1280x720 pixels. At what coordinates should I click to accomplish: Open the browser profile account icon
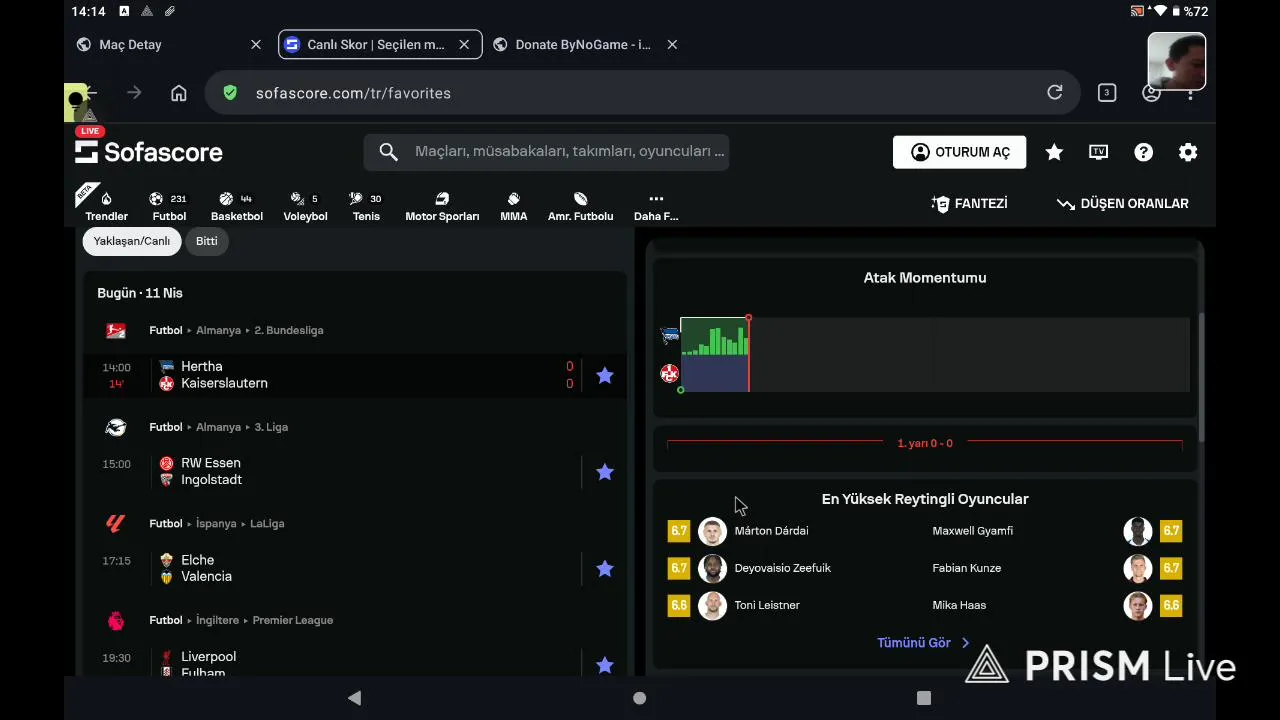[1152, 93]
